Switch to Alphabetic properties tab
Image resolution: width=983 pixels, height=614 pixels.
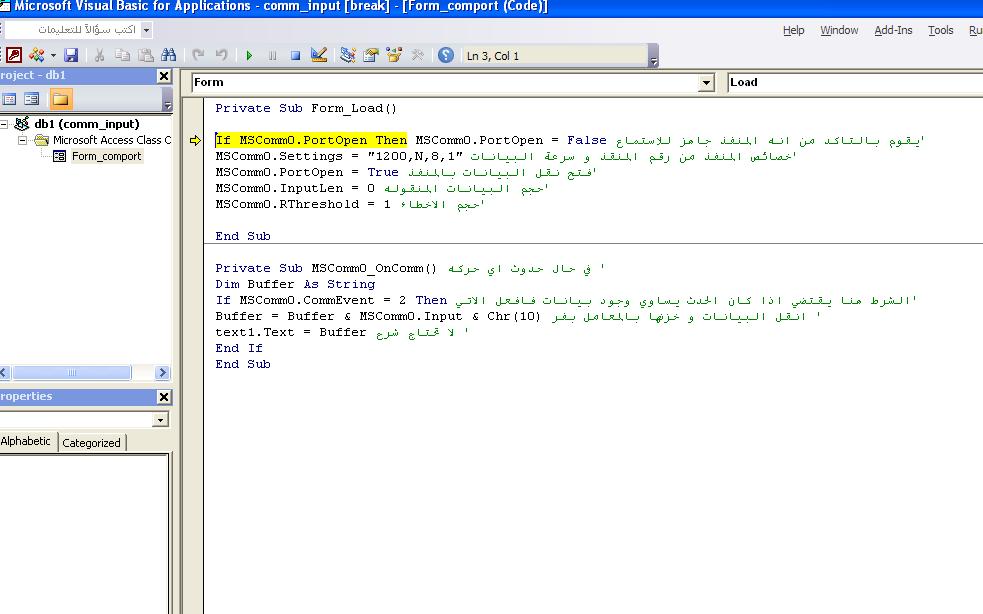click(26, 441)
